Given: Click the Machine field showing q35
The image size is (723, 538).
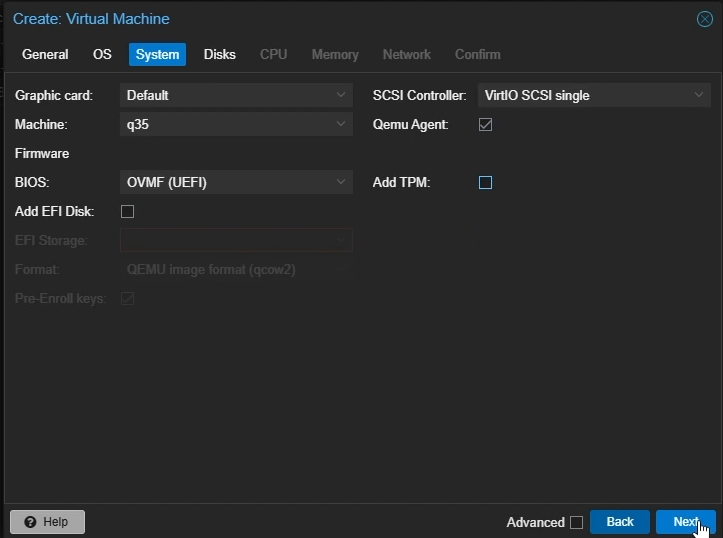Looking at the screenshot, I should click(x=225, y=125).
